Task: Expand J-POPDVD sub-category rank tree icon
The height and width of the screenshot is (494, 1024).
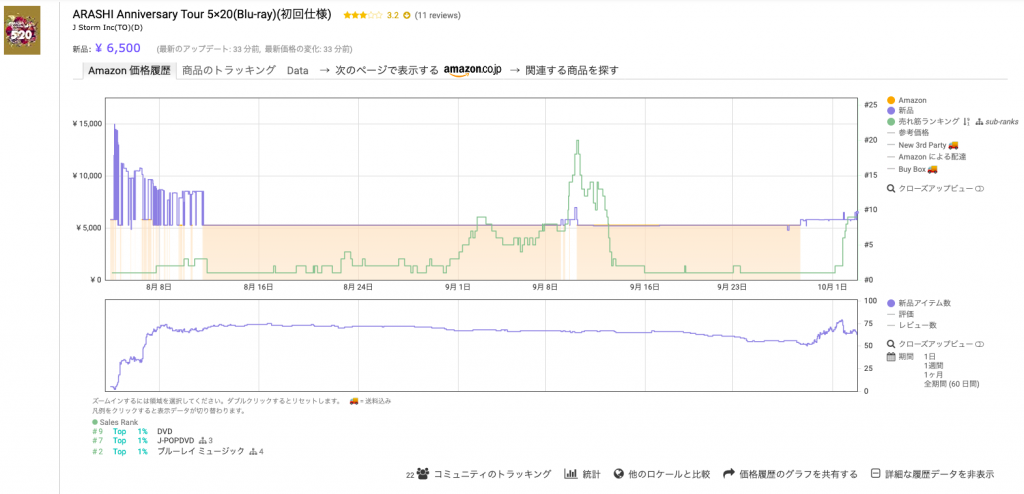Action: pos(205,440)
